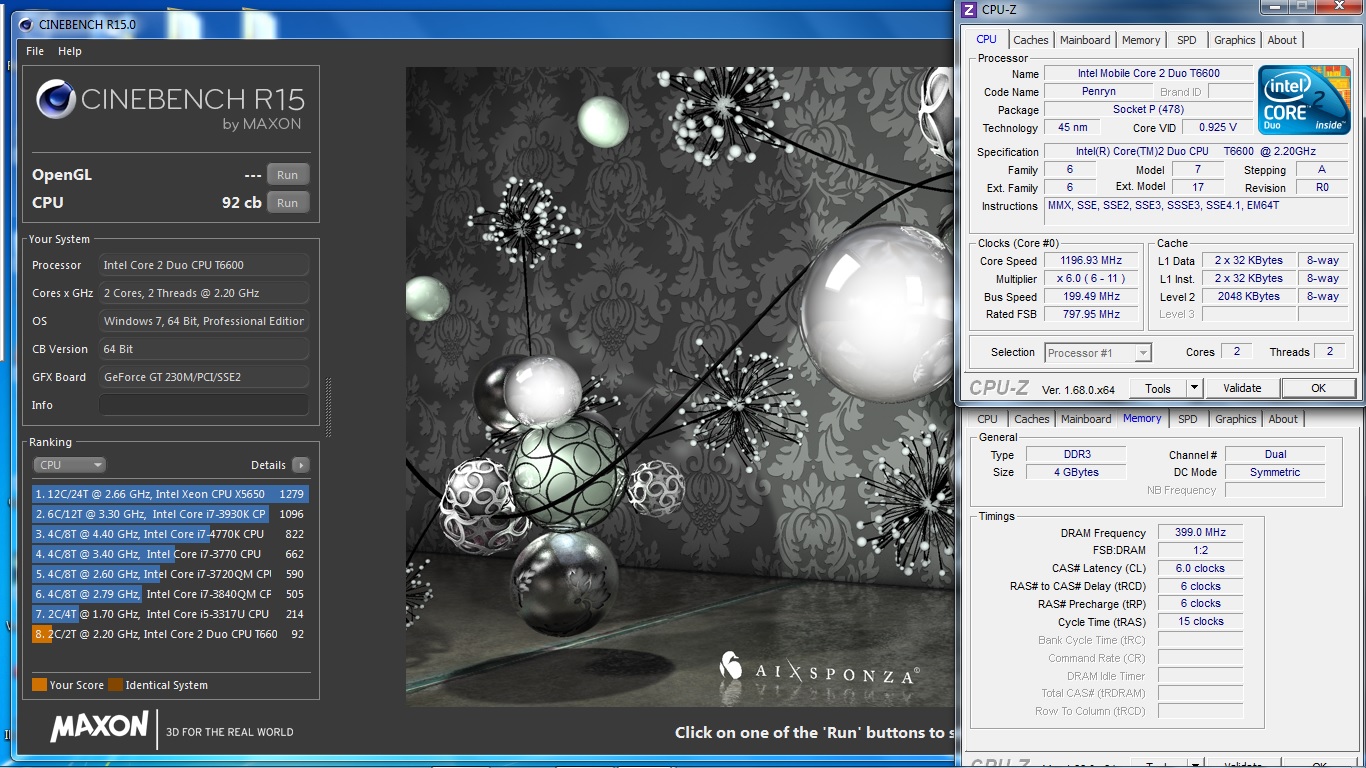Screen dimensions: 1366x768
Task: Click the CPU-Z title bar icon
Action: [969, 9]
